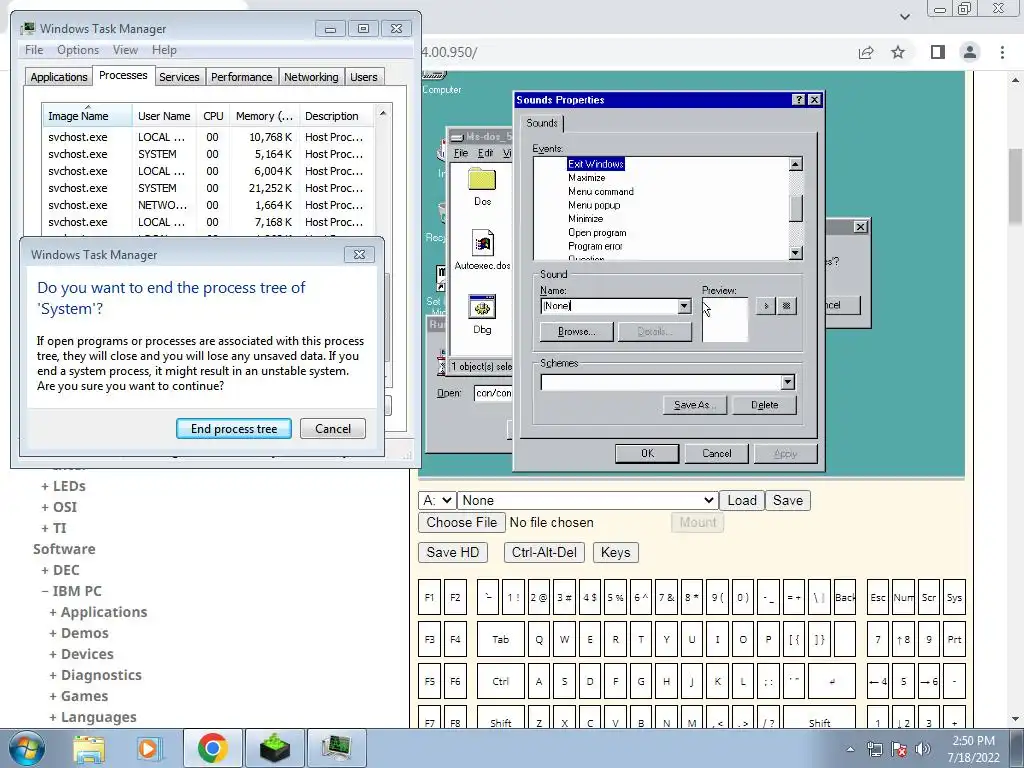Open Task Manager Help menu

point(164,50)
